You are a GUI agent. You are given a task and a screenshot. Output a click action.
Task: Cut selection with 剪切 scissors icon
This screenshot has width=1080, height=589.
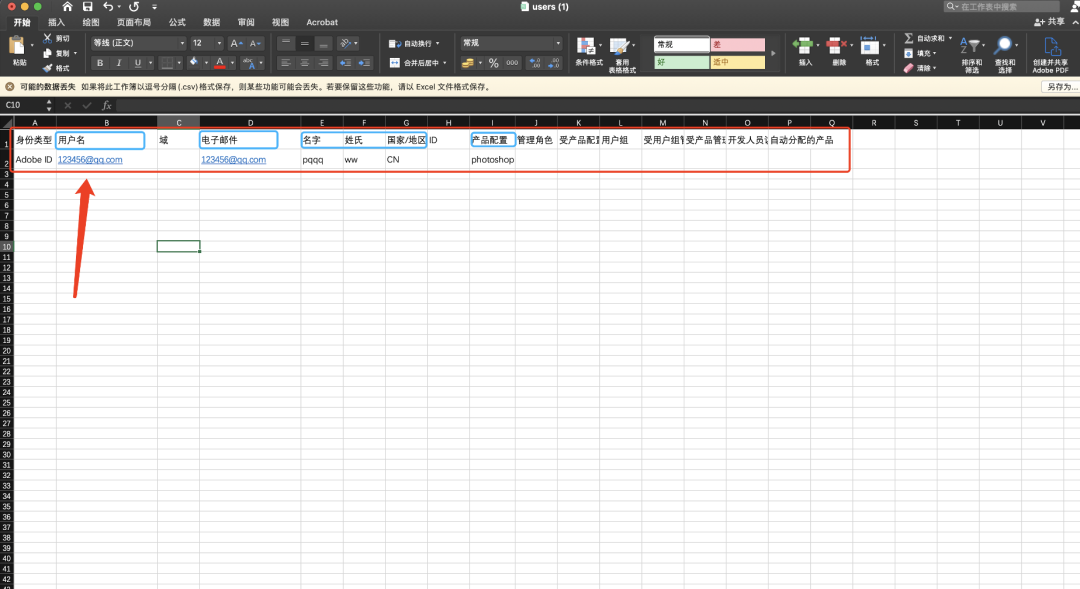(x=48, y=39)
